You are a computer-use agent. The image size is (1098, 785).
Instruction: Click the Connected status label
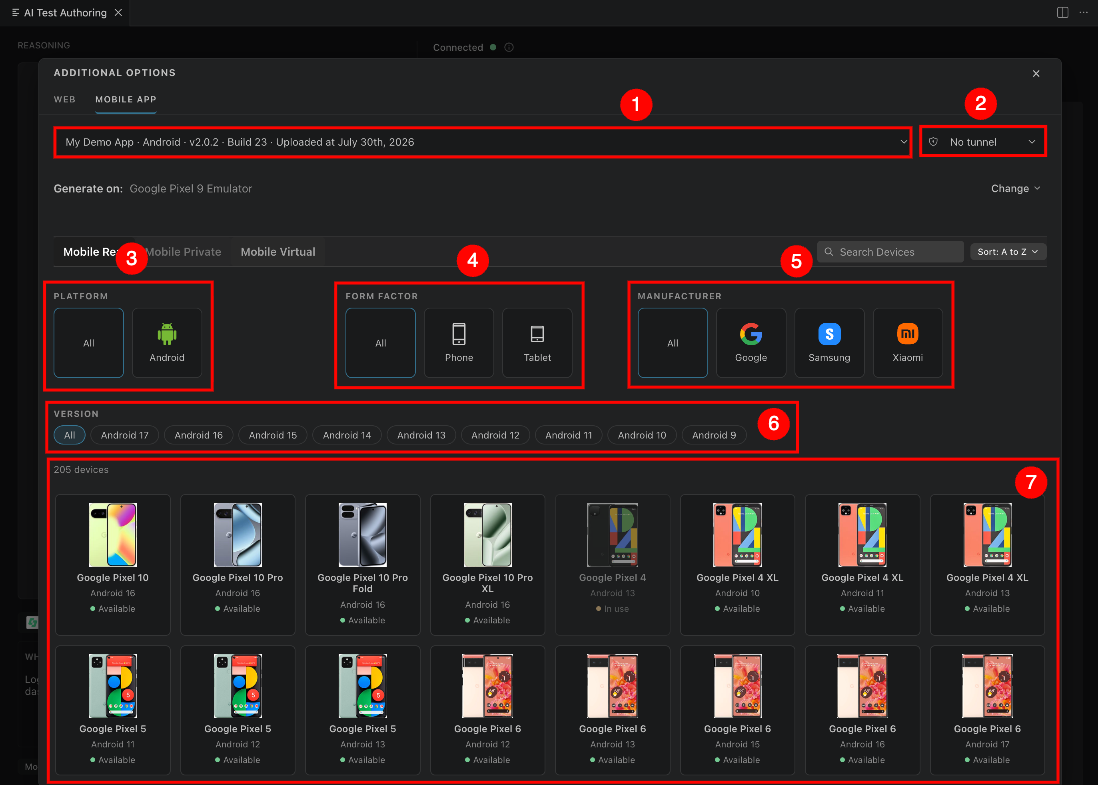458,48
